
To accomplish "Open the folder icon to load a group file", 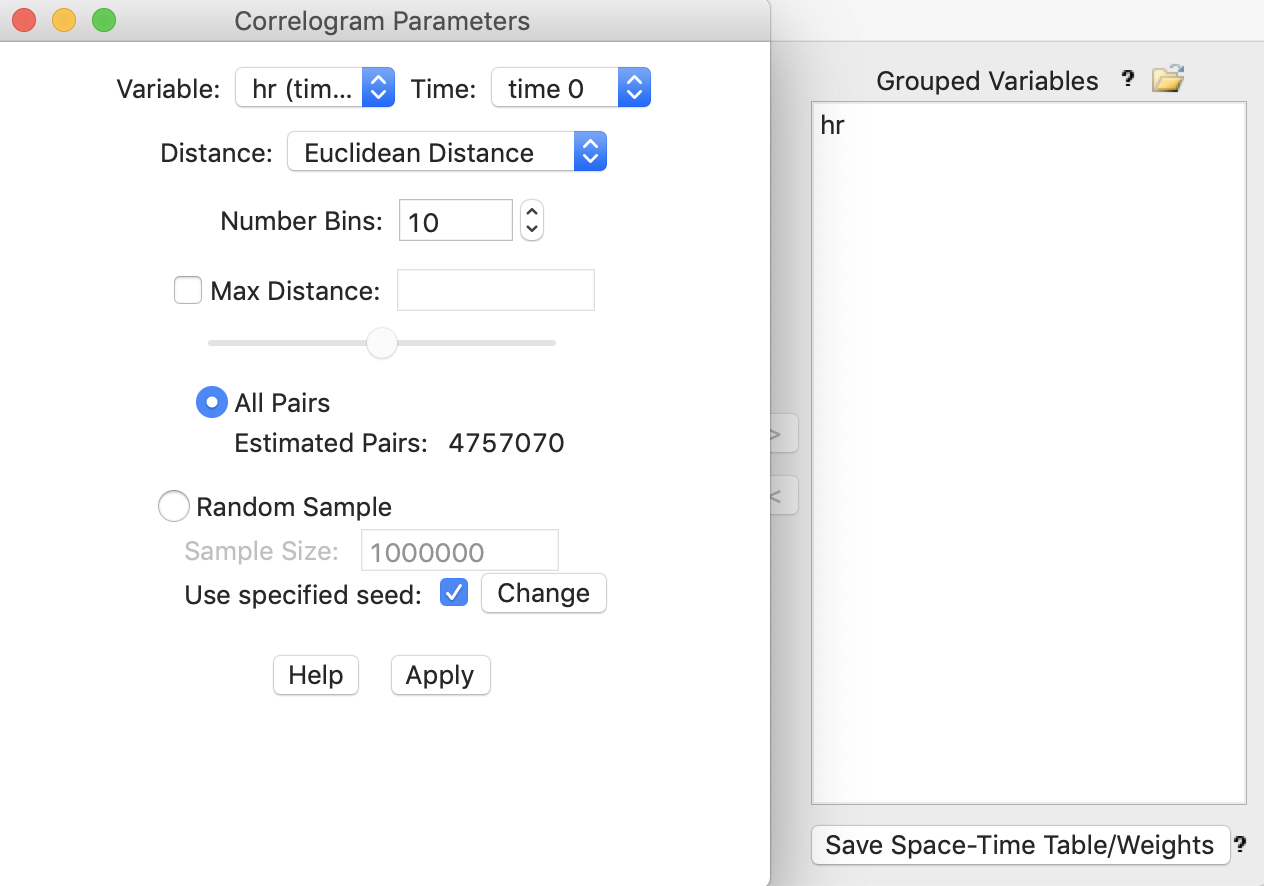I will pyautogui.click(x=1168, y=78).
